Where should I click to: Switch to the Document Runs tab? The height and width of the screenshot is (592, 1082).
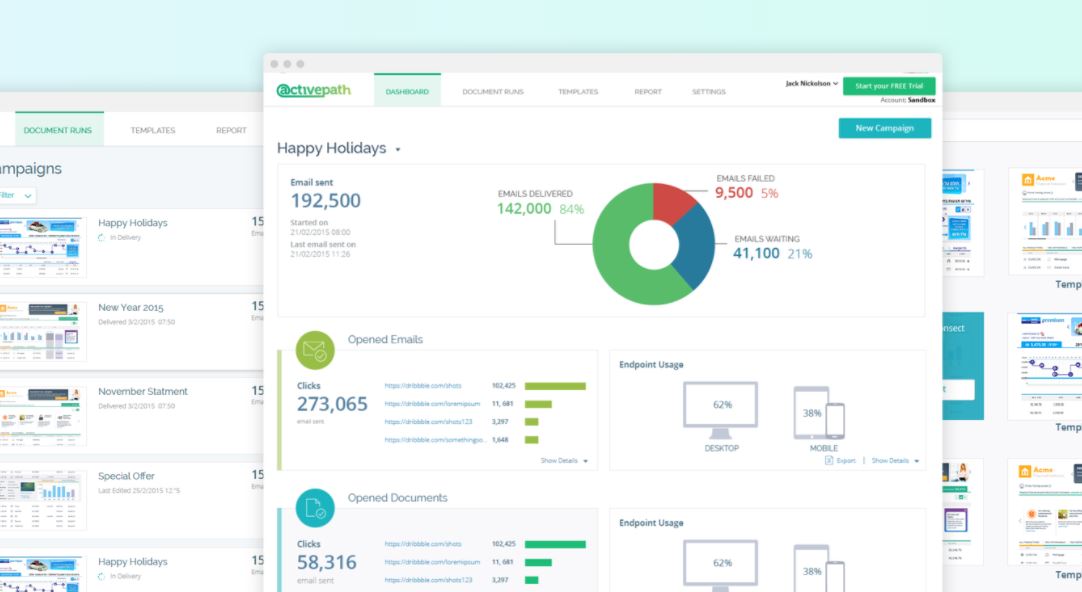point(493,92)
